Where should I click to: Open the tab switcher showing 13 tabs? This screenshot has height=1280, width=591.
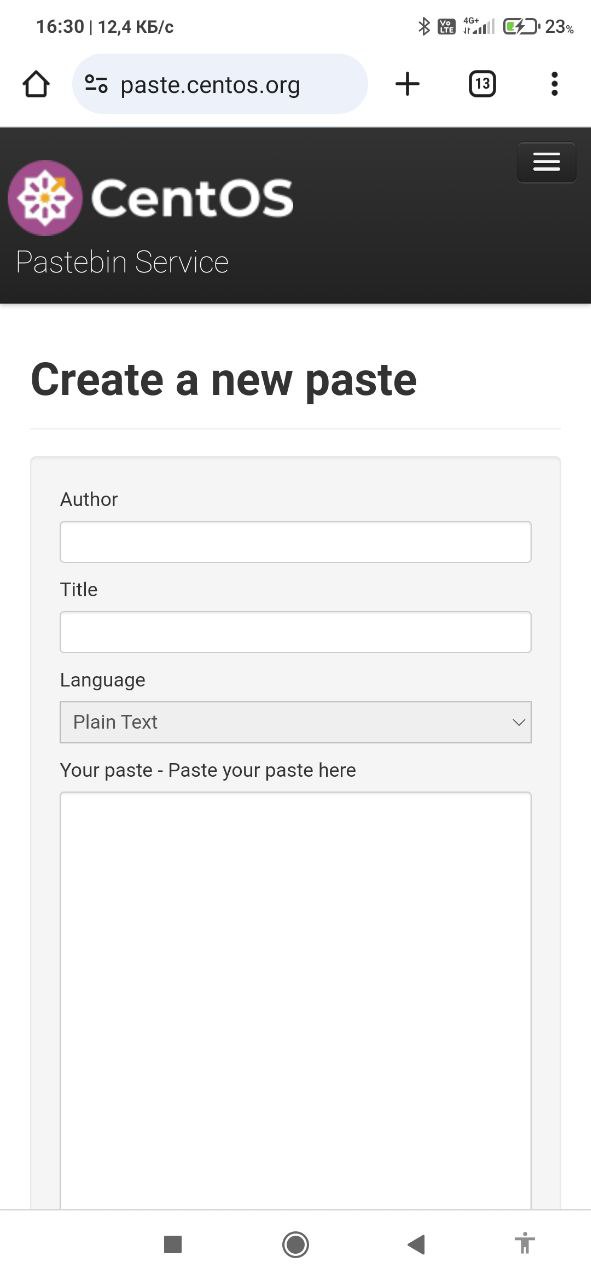tap(482, 84)
